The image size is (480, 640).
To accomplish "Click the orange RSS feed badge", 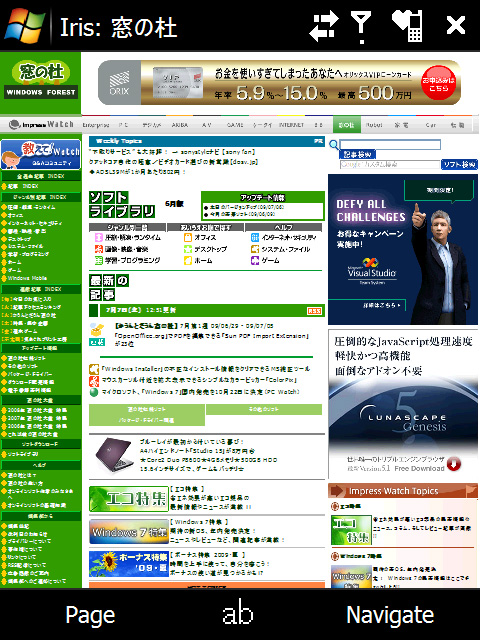I will click(x=314, y=311).
